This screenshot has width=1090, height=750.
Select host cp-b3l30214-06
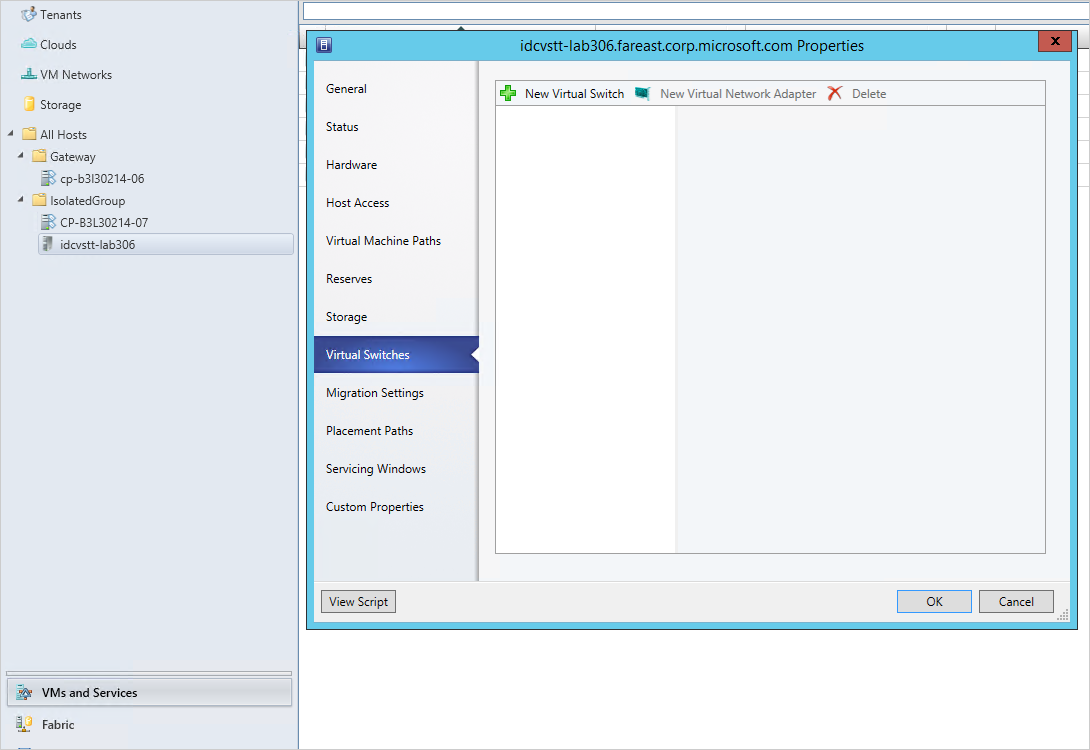[x=102, y=179]
